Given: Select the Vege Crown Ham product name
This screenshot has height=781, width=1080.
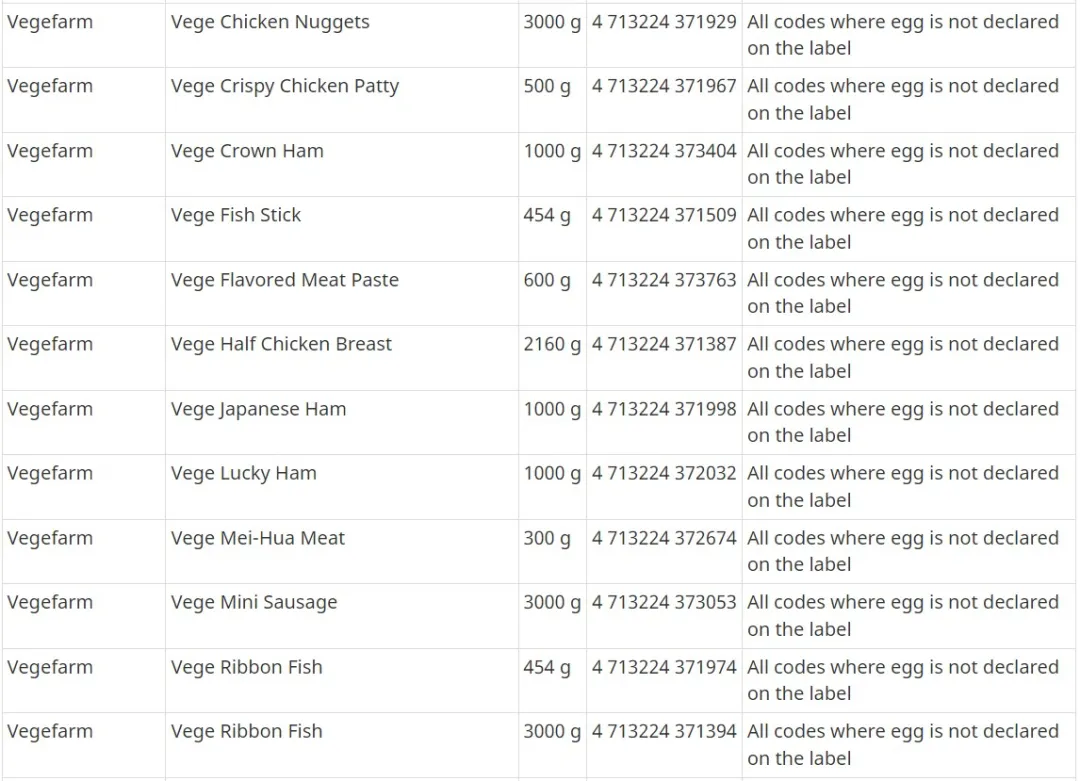Looking at the screenshot, I should [247, 151].
